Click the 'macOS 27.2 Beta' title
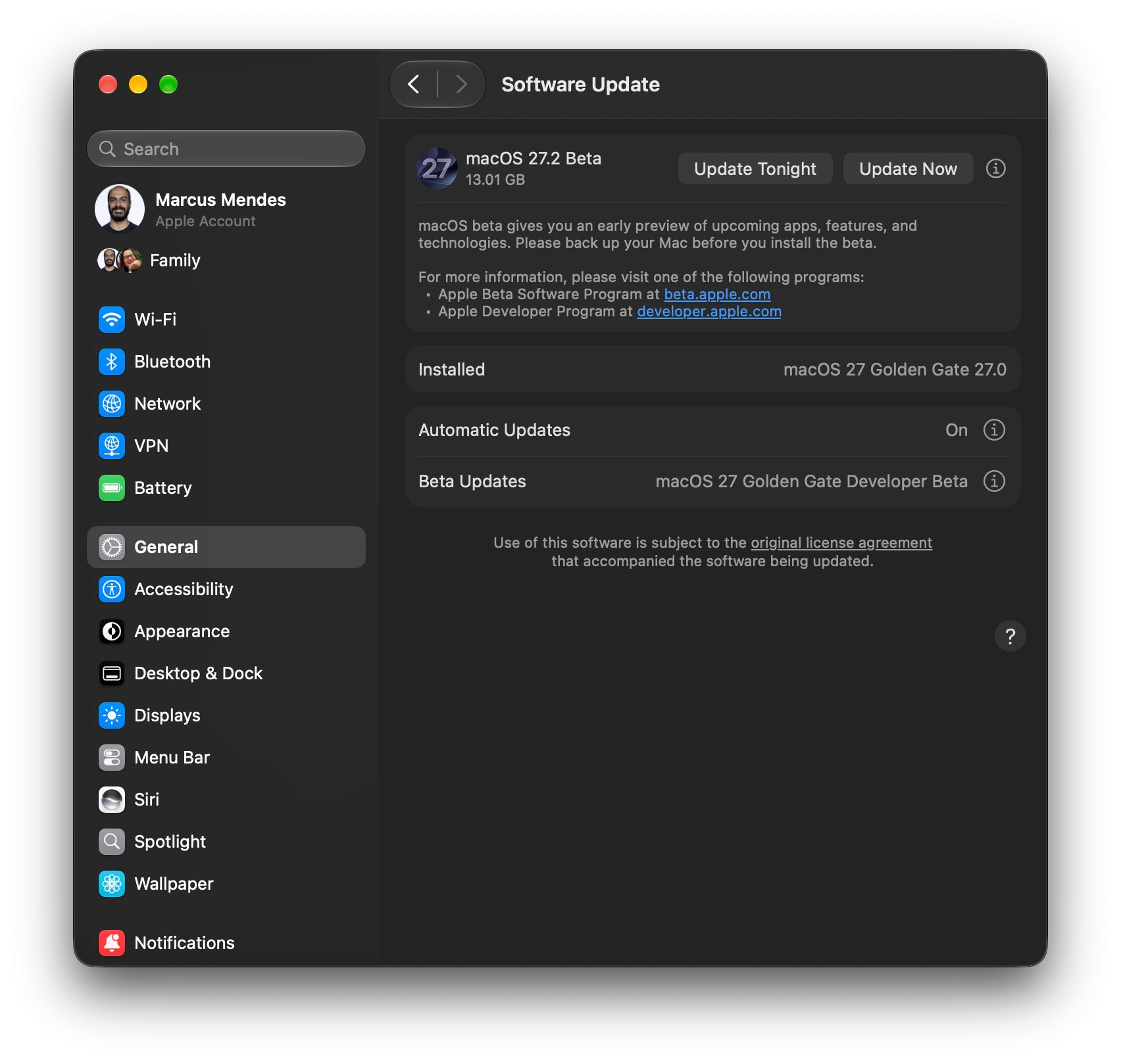Image resolution: width=1121 pixels, height=1064 pixels. click(534, 158)
